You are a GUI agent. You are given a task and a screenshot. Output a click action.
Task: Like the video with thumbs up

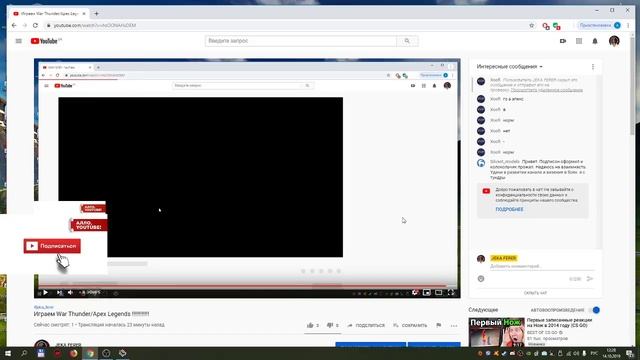coord(310,325)
